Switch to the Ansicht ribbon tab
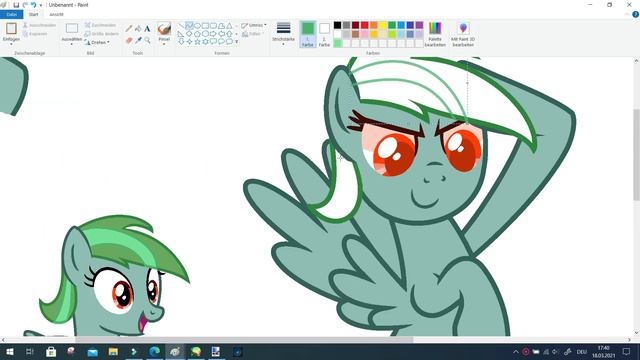Image resolution: width=640 pixels, height=360 pixels. (x=56, y=14)
